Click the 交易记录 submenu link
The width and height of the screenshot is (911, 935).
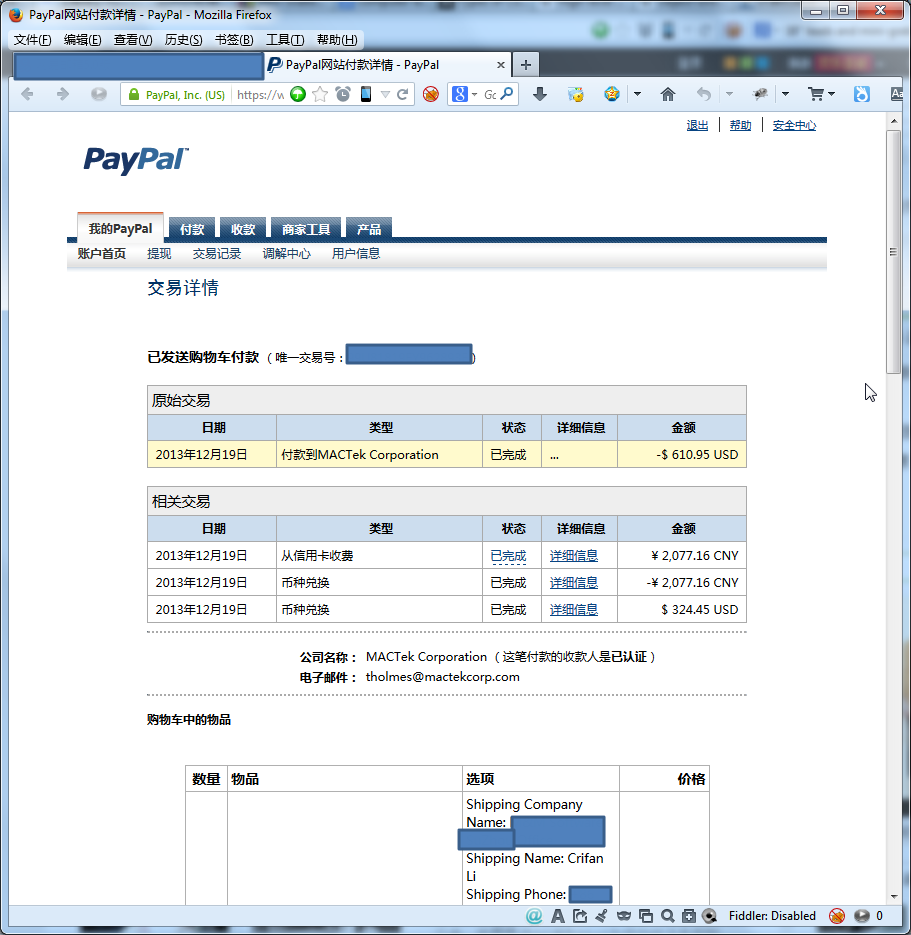click(x=217, y=254)
